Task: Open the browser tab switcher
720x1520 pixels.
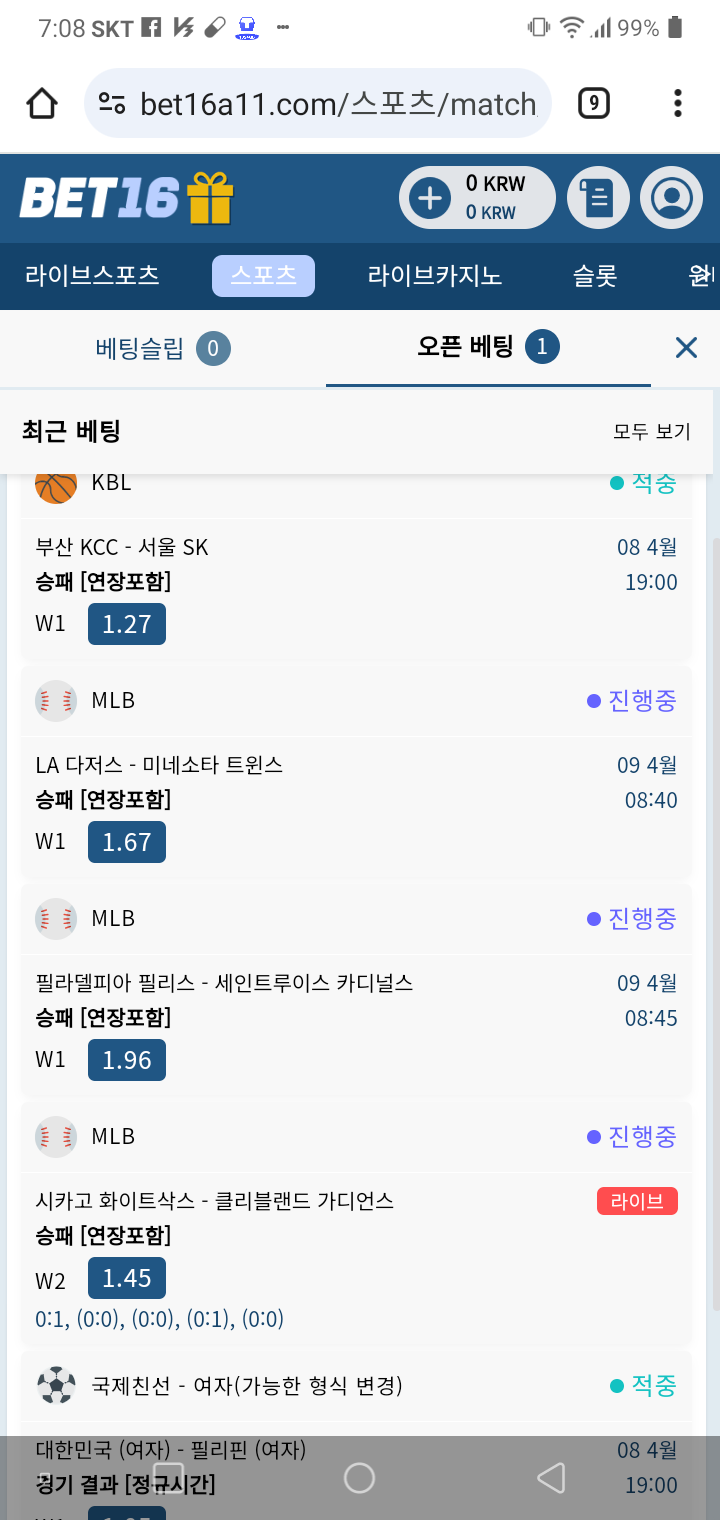Action: pos(594,103)
